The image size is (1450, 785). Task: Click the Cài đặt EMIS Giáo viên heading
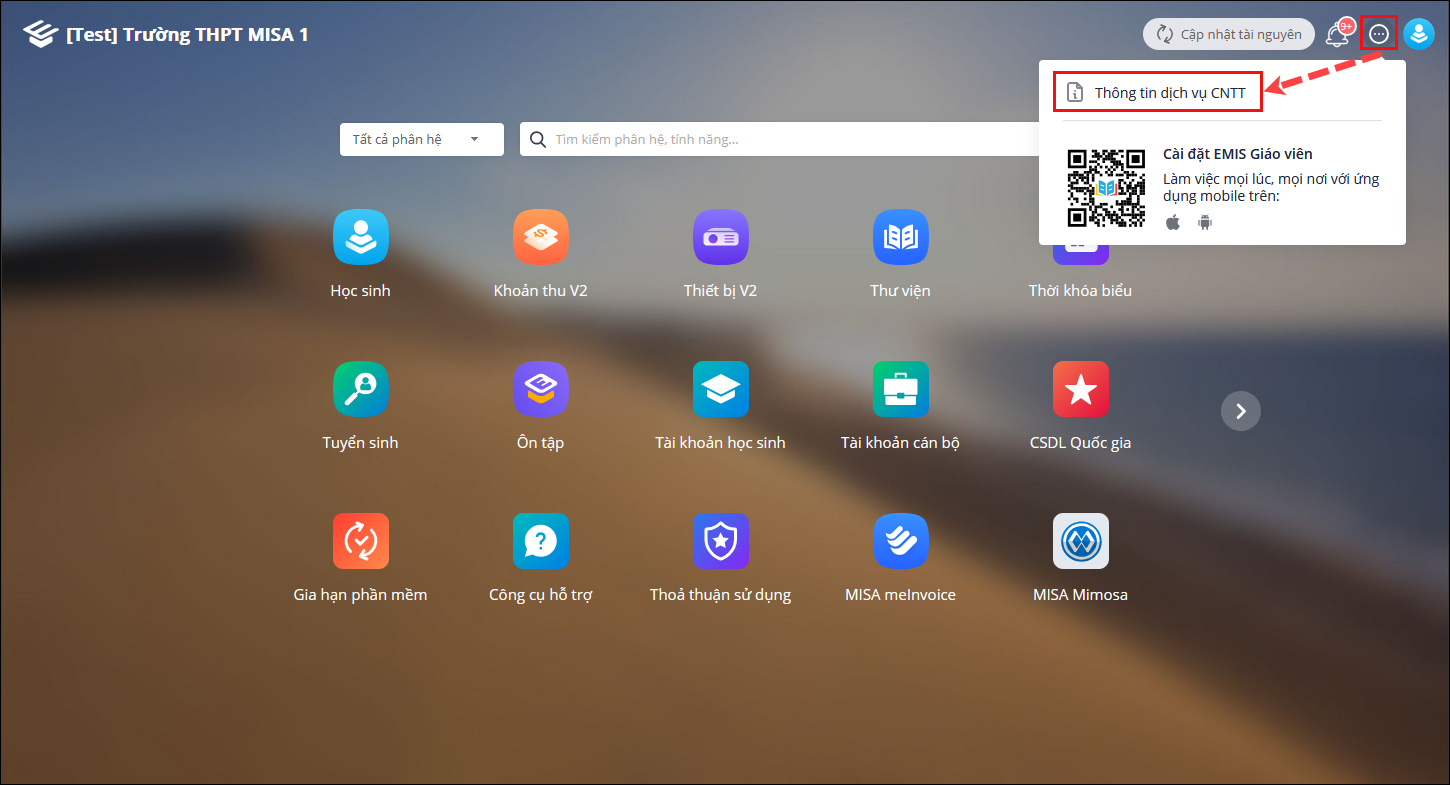(1238, 154)
